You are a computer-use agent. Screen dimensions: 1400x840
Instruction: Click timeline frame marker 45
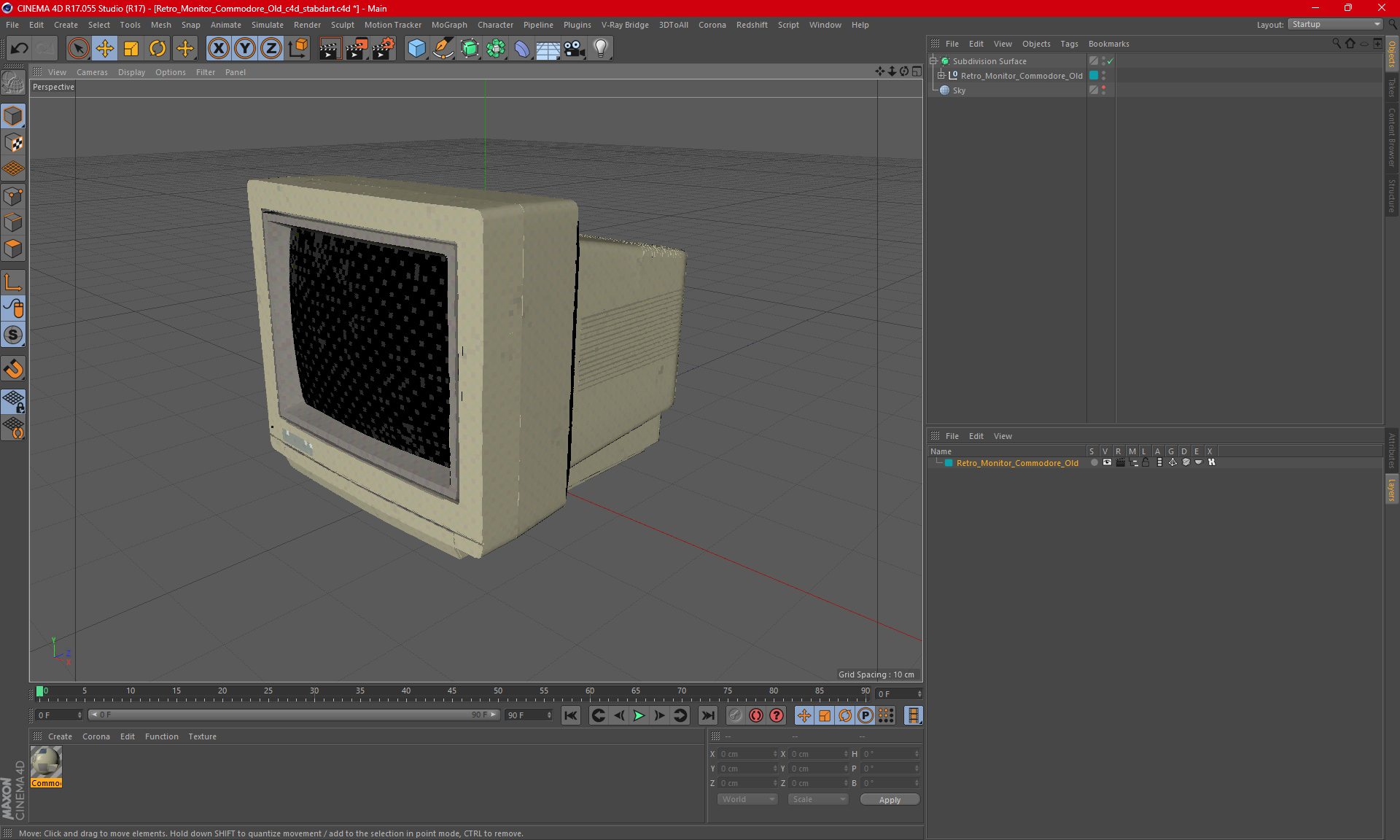(x=452, y=691)
